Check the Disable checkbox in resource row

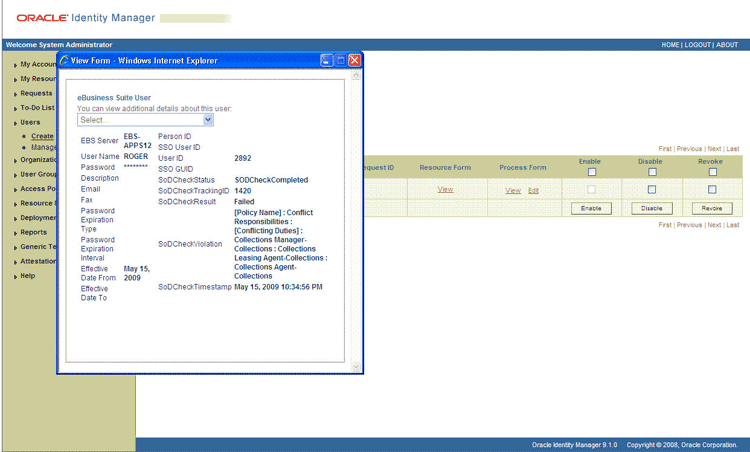click(x=651, y=189)
